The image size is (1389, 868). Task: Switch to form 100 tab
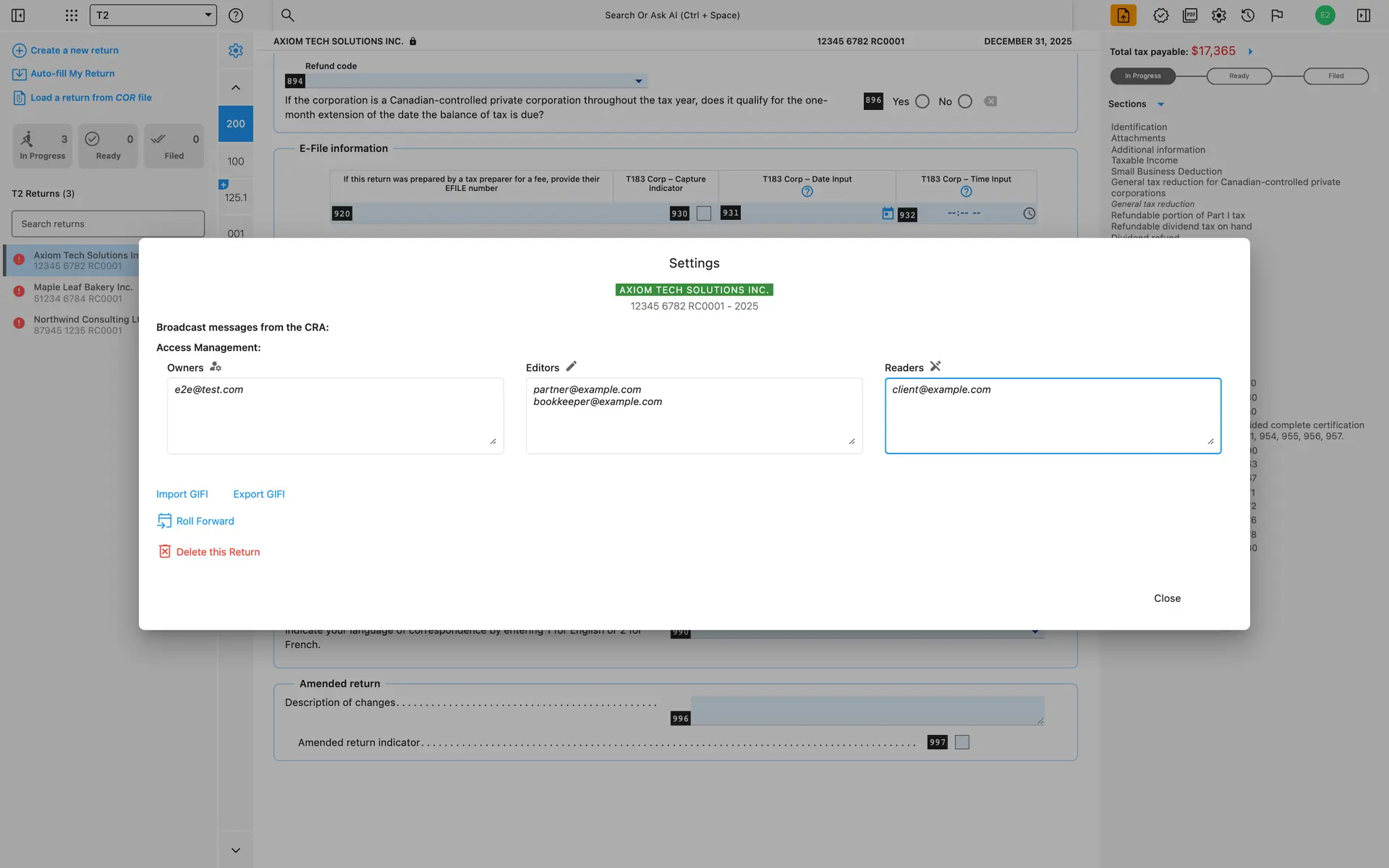click(x=236, y=161)
